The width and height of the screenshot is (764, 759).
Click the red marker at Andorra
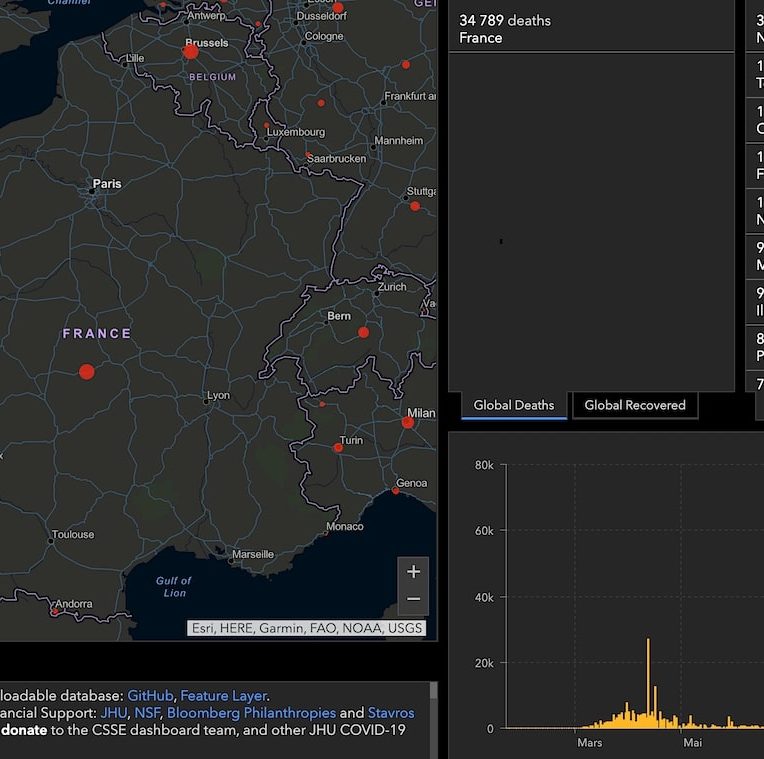point(55,611)
